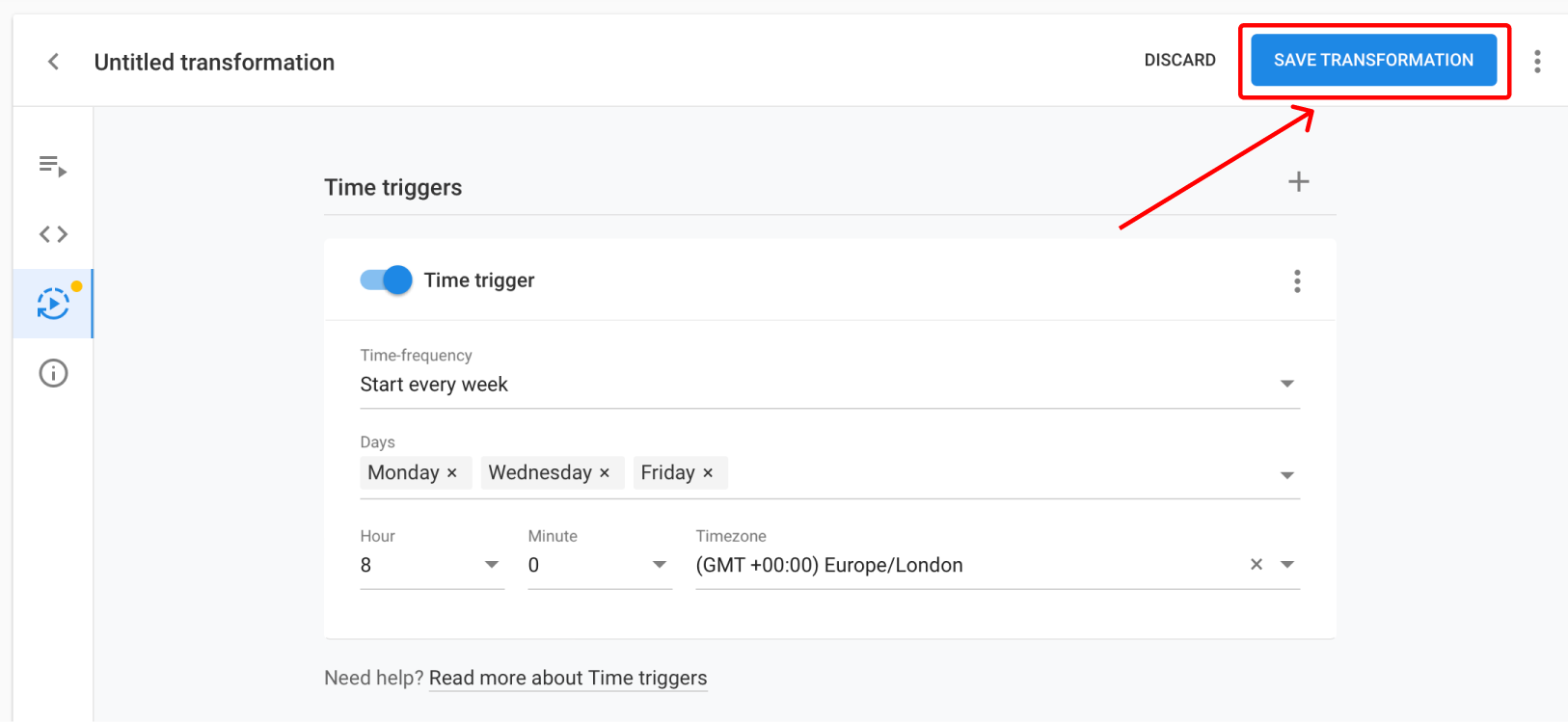The height and width of the screenshot is (722, 1568).
Task: Open the Days selection dropdown arrow
Action: (x=1286, y=475)
